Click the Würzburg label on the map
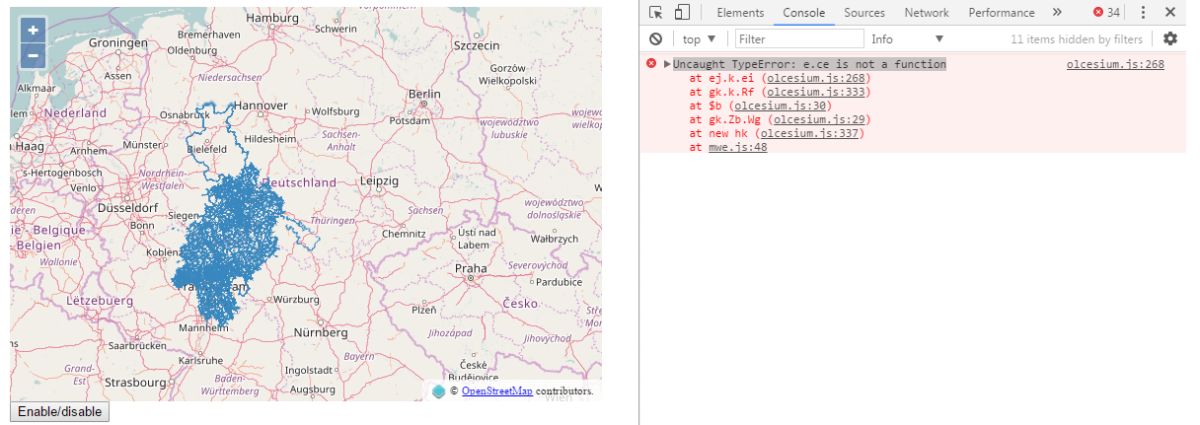This screenshot has height=425, width=1200. pos(297,299)
